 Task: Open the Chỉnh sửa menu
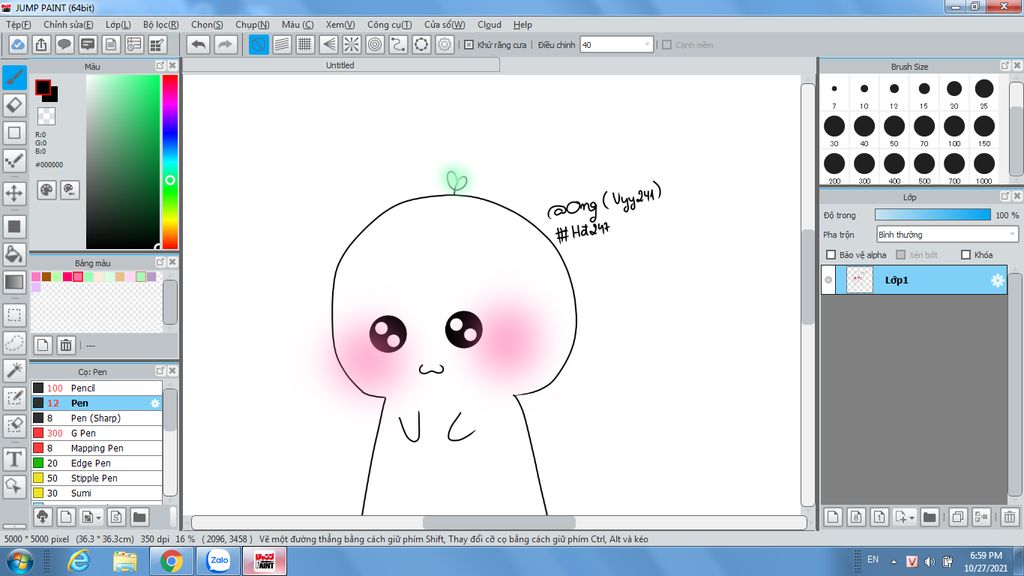click(x=68, y=25)
